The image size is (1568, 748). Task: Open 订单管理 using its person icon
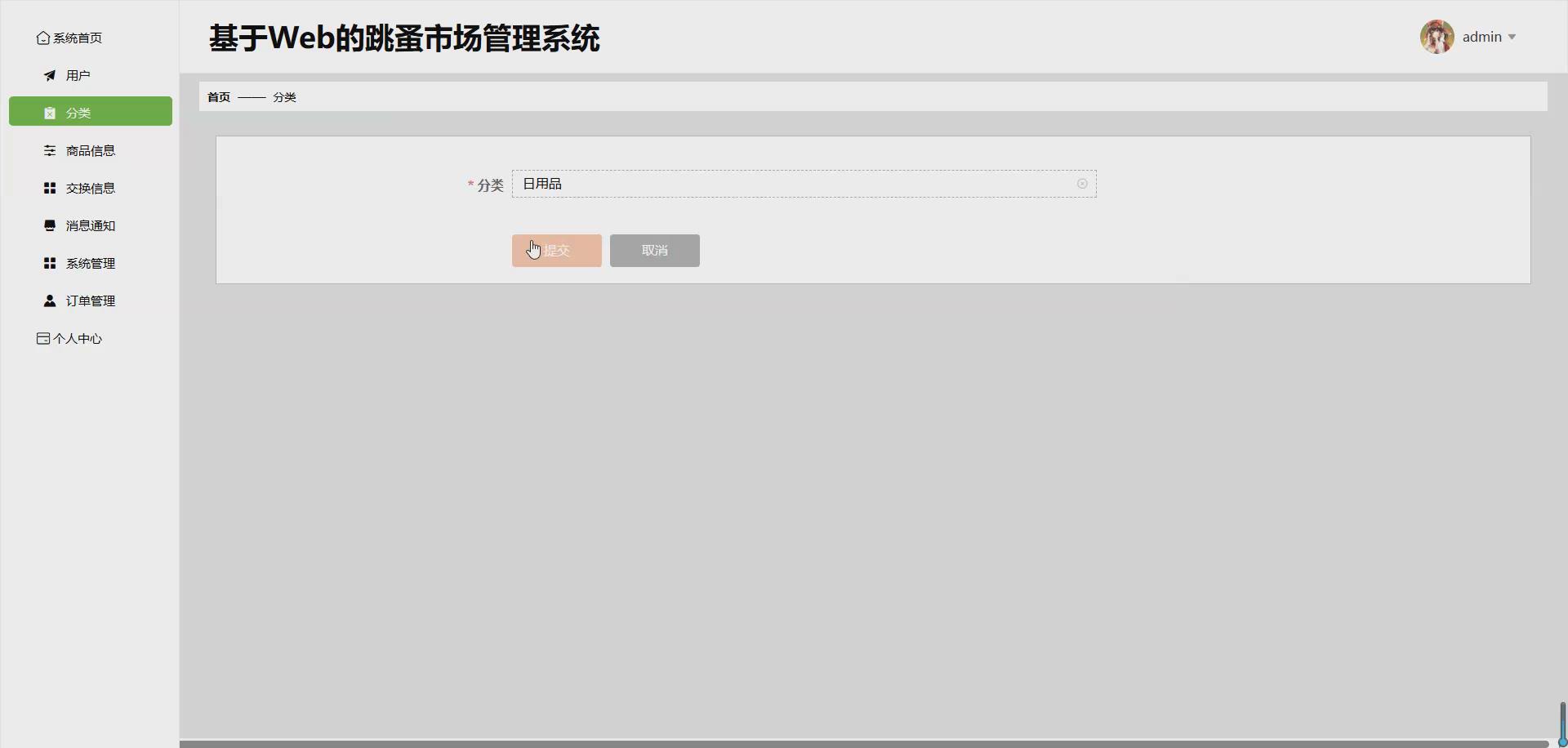[x=49, y=300]
